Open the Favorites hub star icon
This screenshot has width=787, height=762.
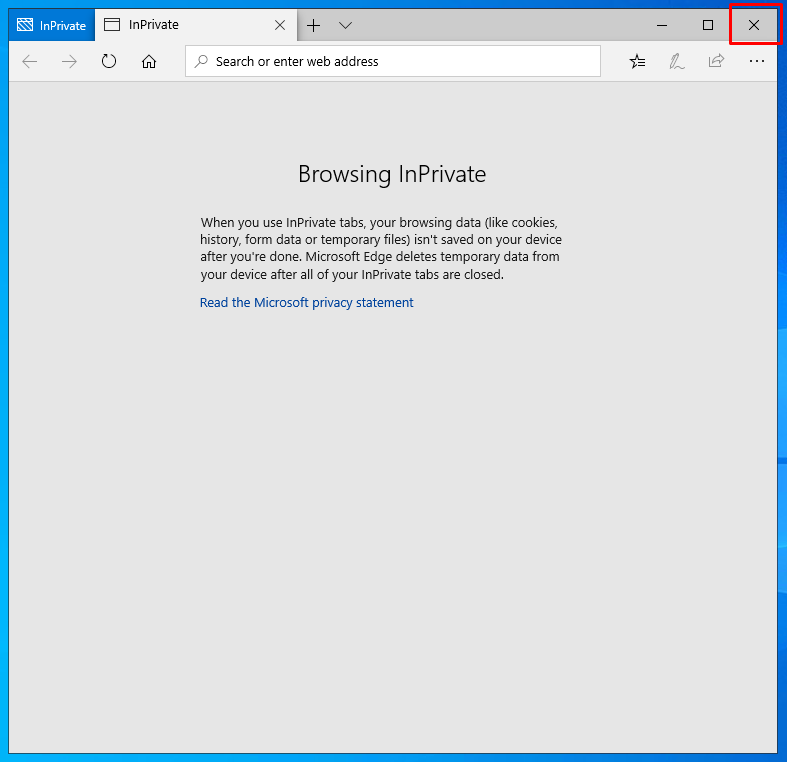(x=637, y=62)
